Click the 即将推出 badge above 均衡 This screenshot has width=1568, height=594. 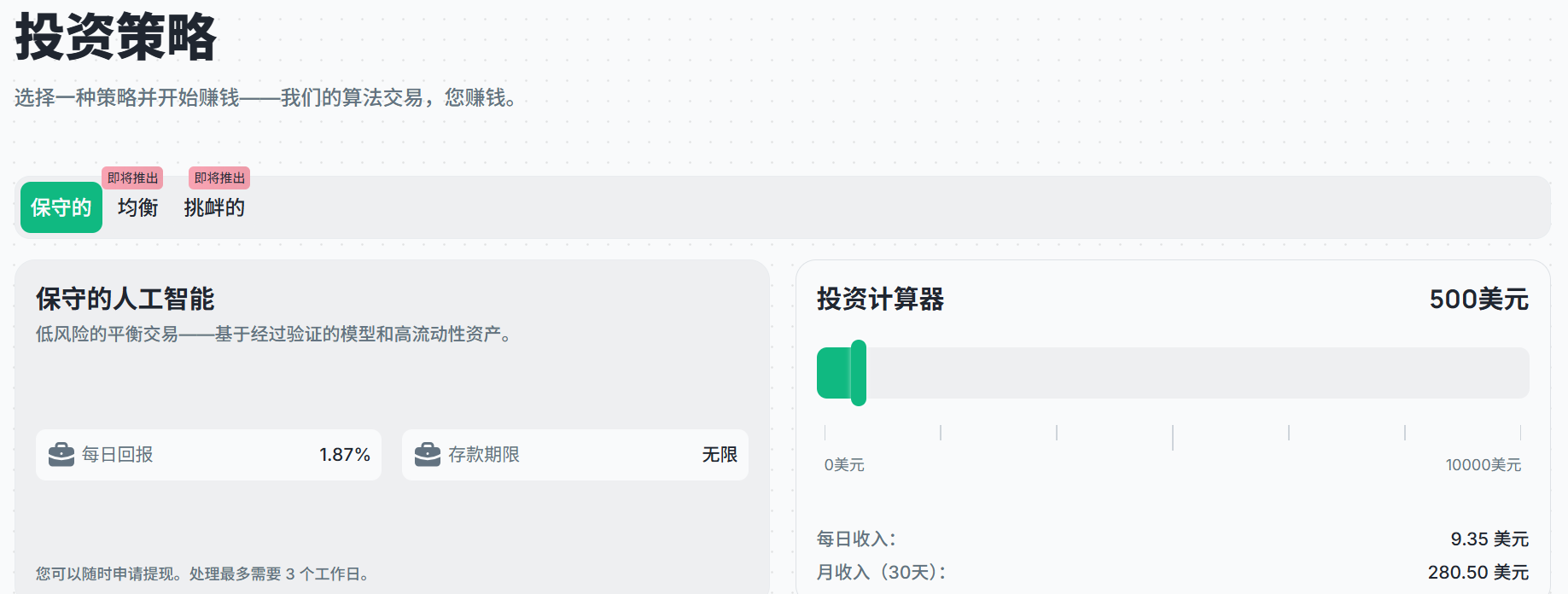point(132,178)
